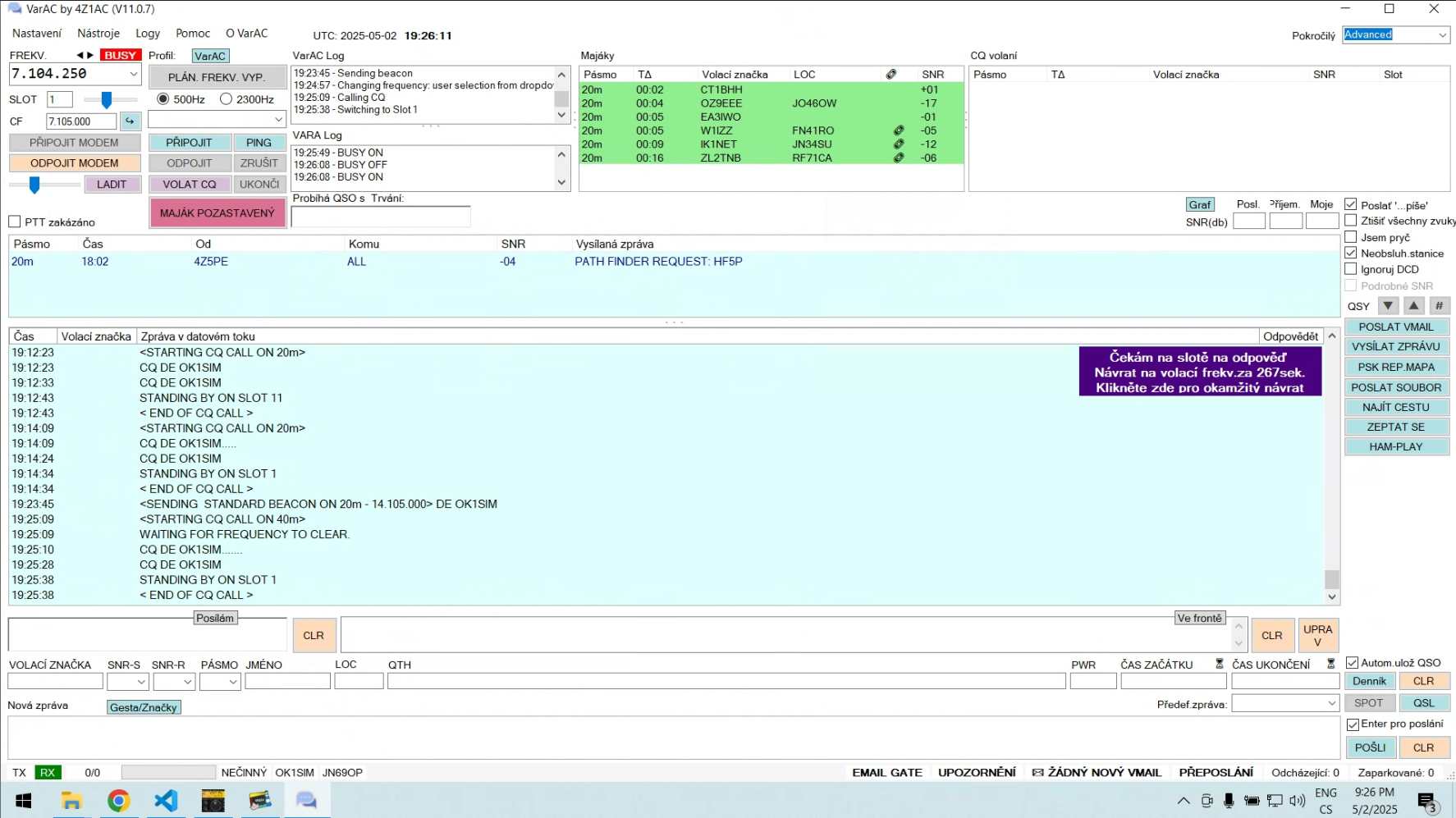Click the QSY down arrow button
1456x818 pixels.
click(1388, 305)
